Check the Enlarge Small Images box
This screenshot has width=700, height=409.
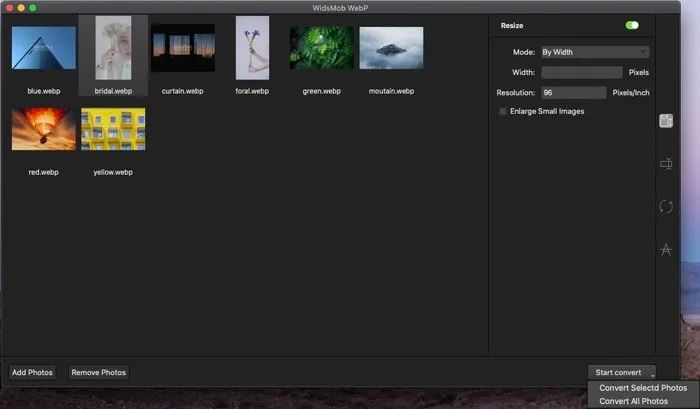coord(503,111)
